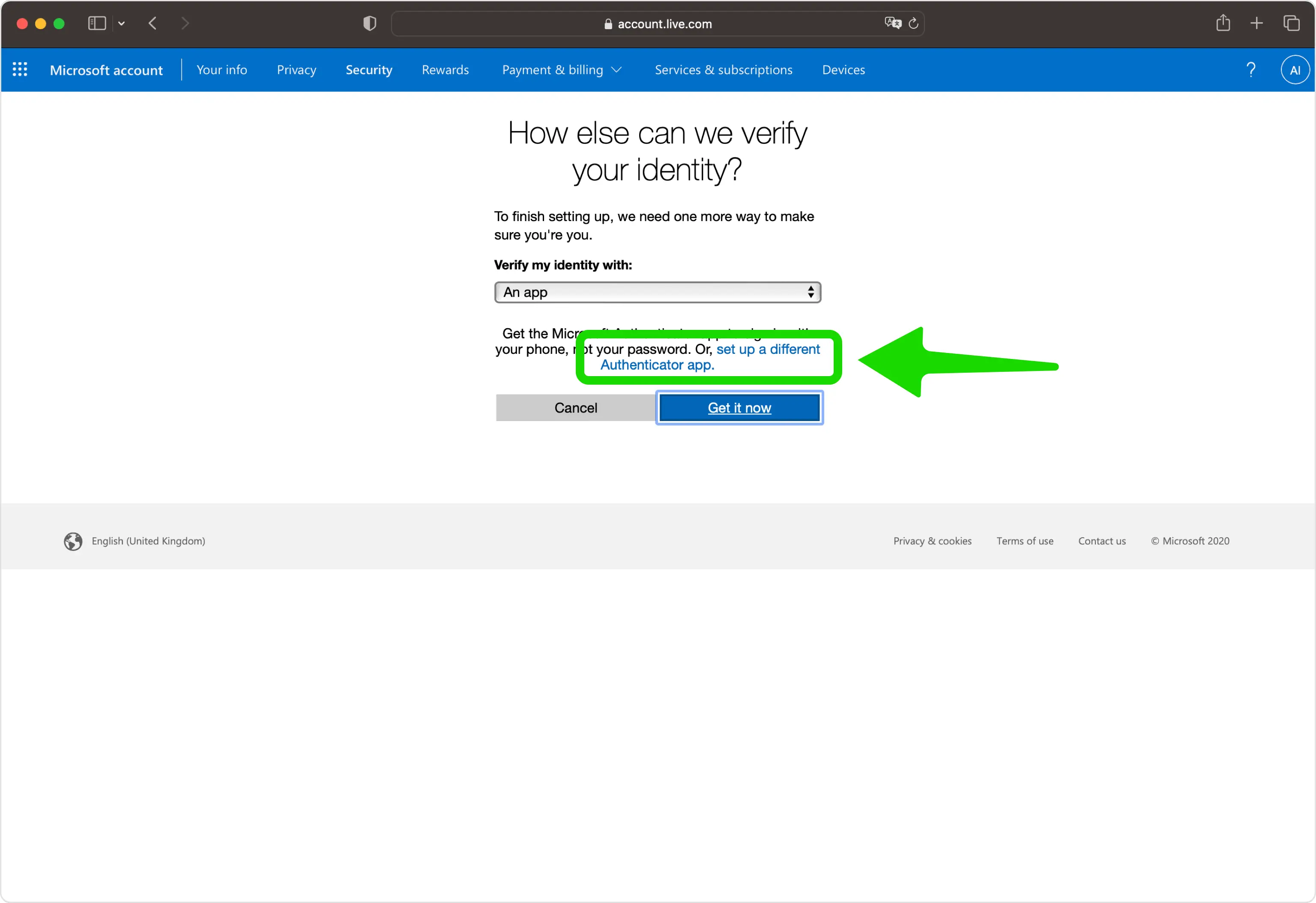Click the 'Get it now' button
This screenshot has width=1316, height=903.
point(739,407)
